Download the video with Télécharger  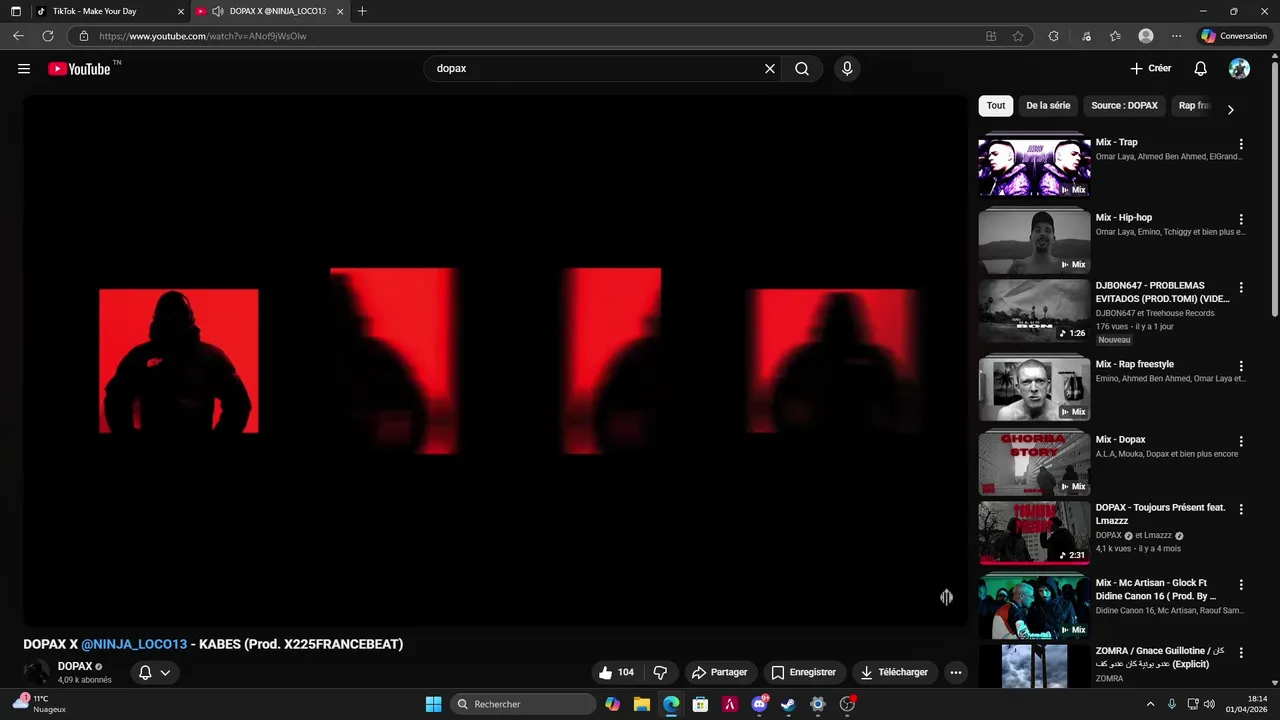(895, 672)
